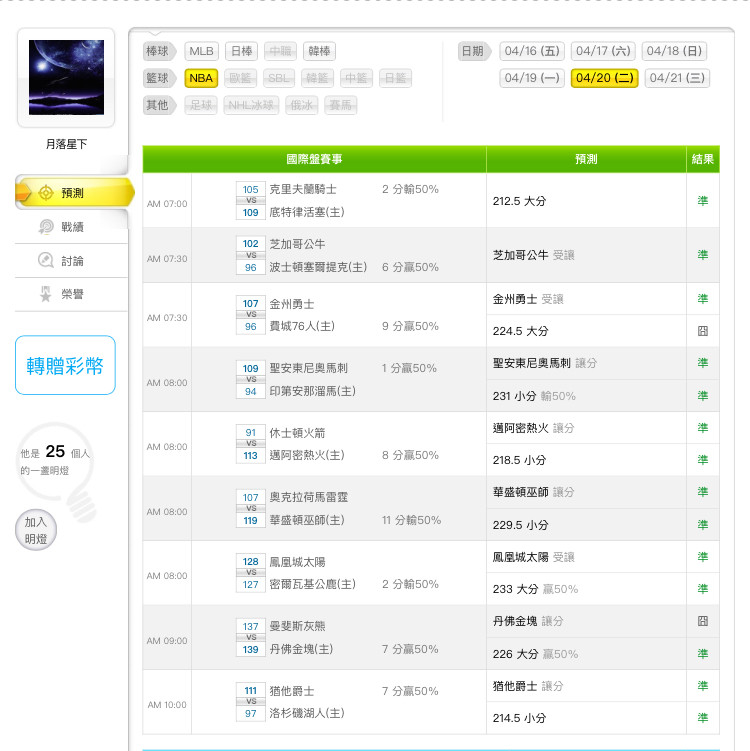Select the NHL冰球 filter
This screenshot has height=751, width=750.
251,105
